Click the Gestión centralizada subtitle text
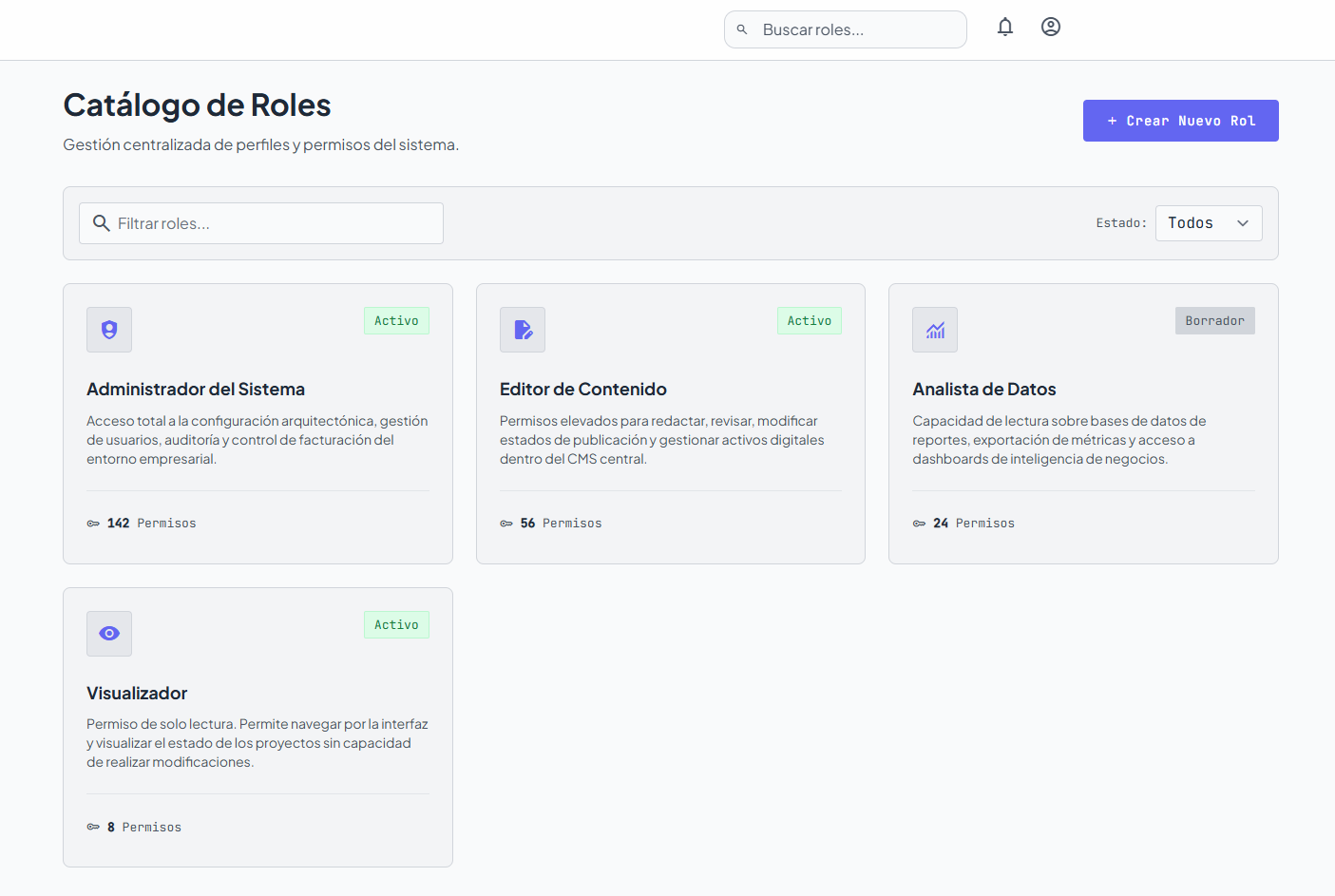Image resolution: width=1335 pixels, height=896 pixels. click(x=261, y=144)
